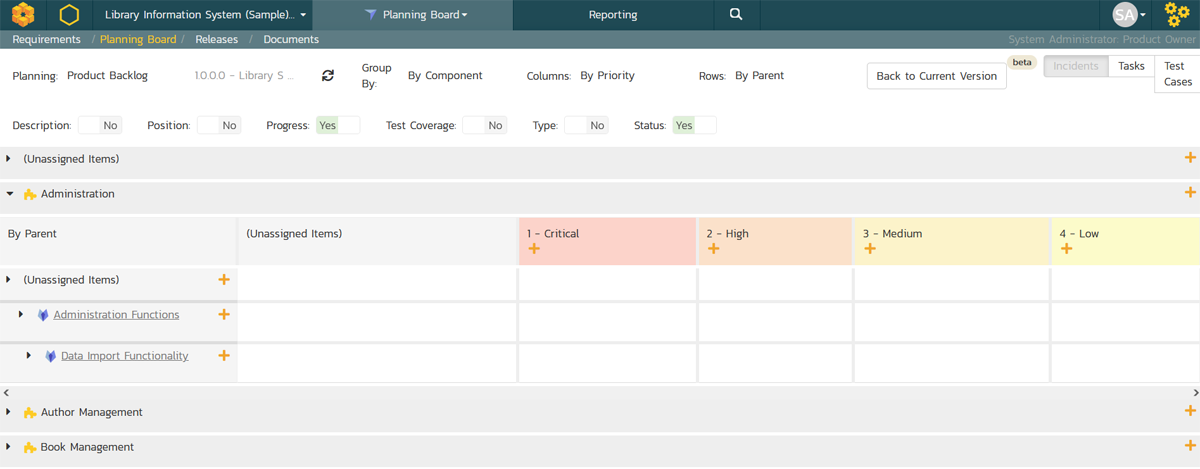
Task: Add item to the 1 - Critical column
Action: pyautogui.click(x=535, y=249)
